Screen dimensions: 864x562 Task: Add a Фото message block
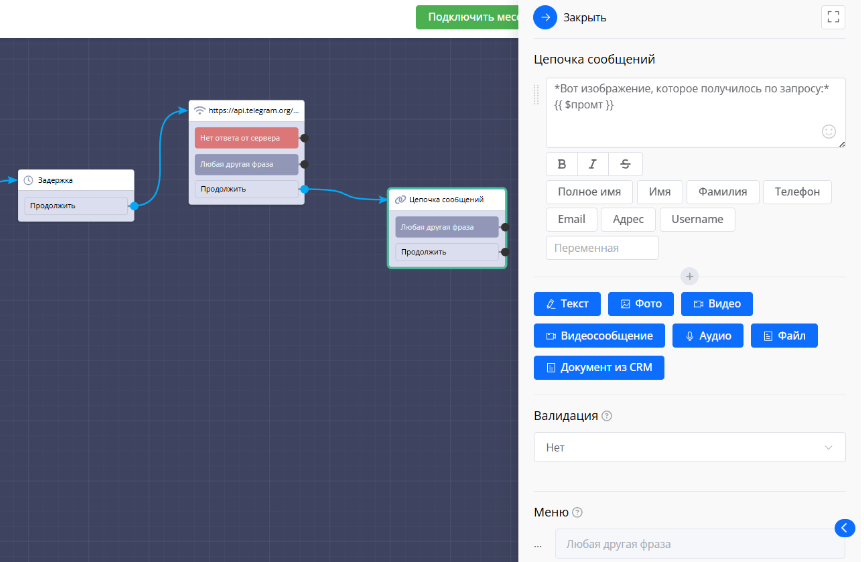click(x=640, y=304)
